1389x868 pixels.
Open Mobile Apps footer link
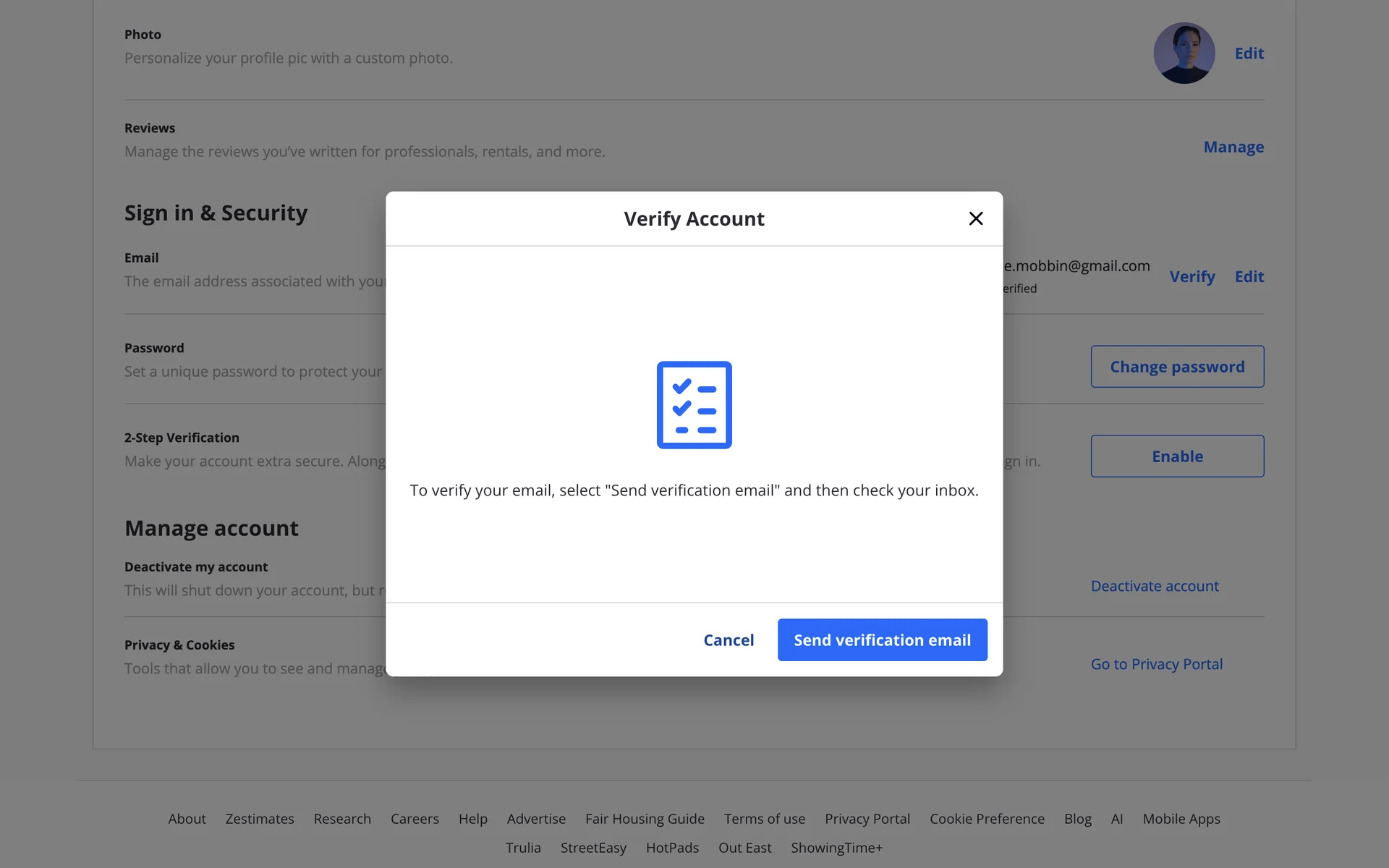1181,819
